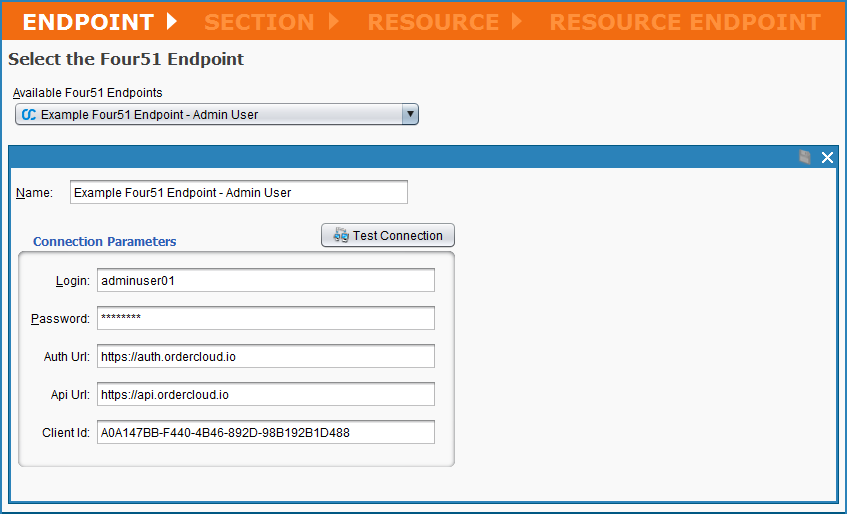
Task: Switch to the SECTION wizard step
Action: [x=259, y=21]
